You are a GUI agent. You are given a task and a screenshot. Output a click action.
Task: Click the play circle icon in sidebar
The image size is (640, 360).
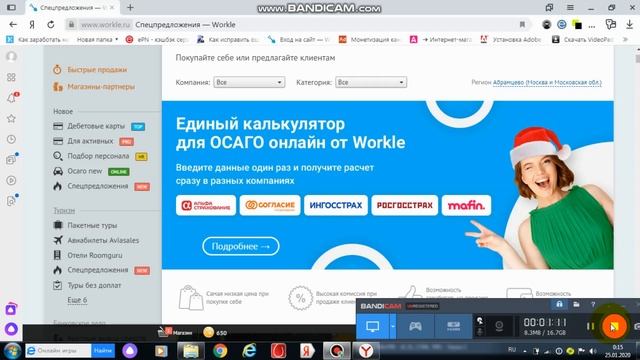[11, 180]
